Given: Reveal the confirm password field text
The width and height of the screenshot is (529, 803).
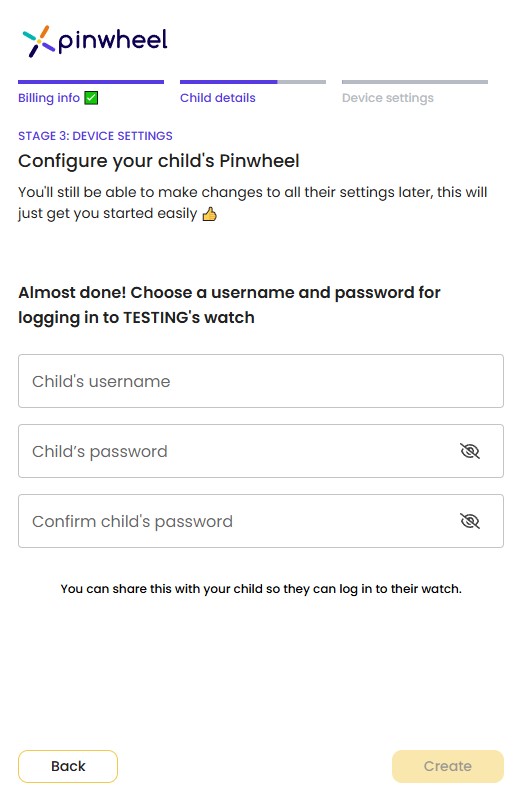Looking at the screenshot, I should pyautogui.click(x=470, y=521).
